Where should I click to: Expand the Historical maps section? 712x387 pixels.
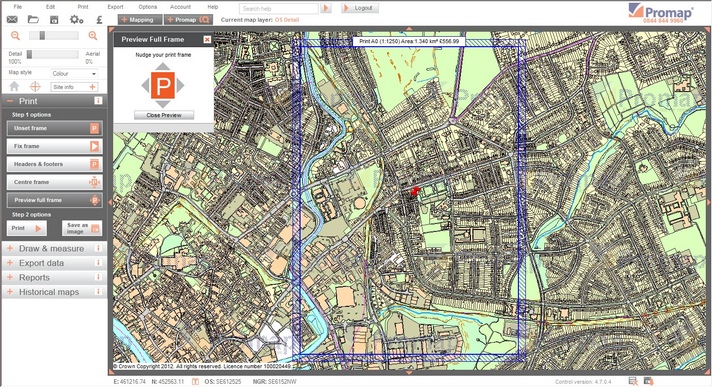click(54, 292)
